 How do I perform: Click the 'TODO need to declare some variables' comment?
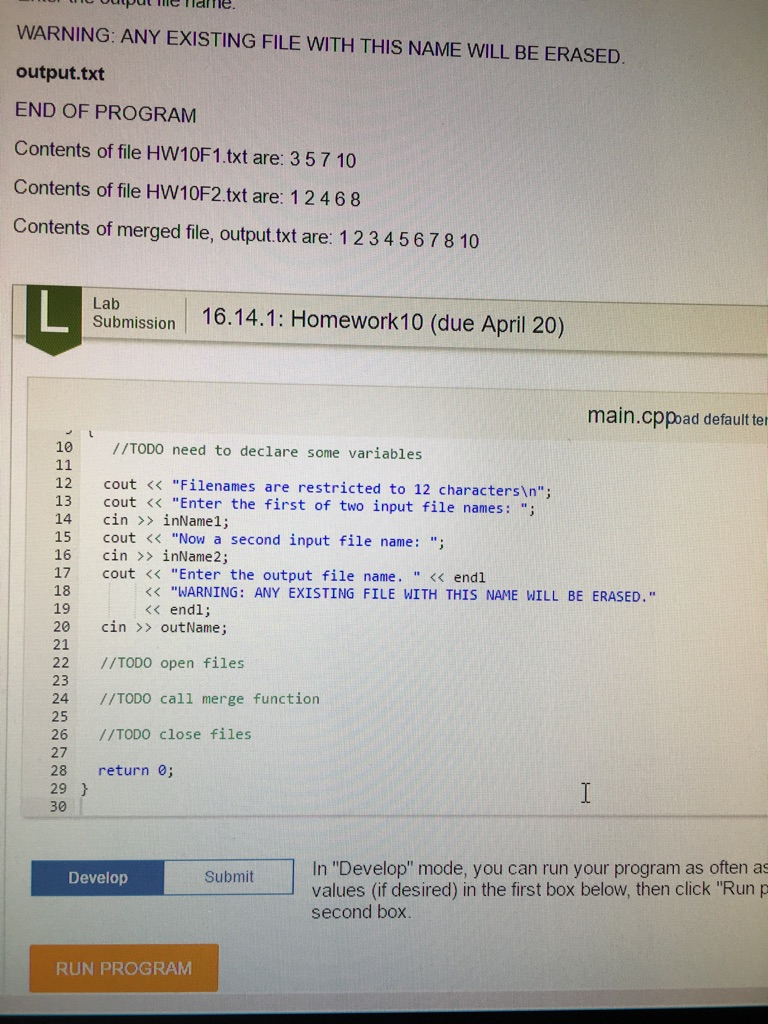(267, 452)
